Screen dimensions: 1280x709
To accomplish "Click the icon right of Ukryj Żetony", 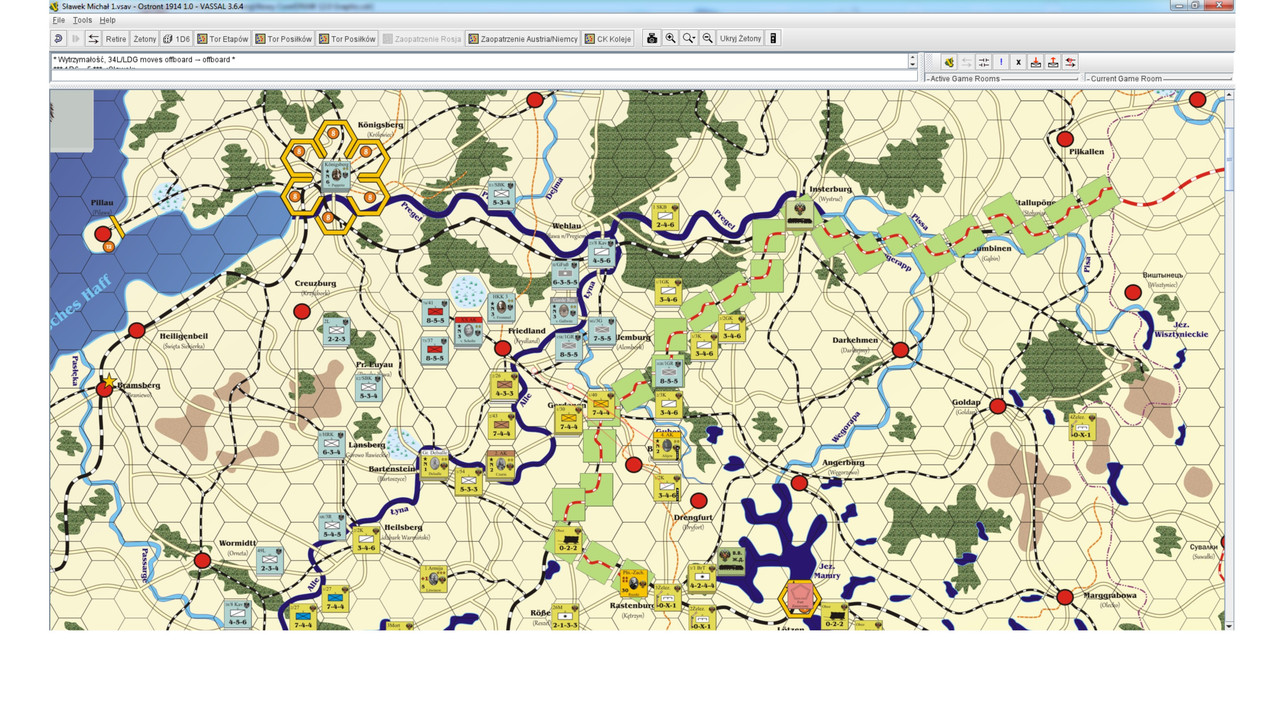I will tap(773, 39).
